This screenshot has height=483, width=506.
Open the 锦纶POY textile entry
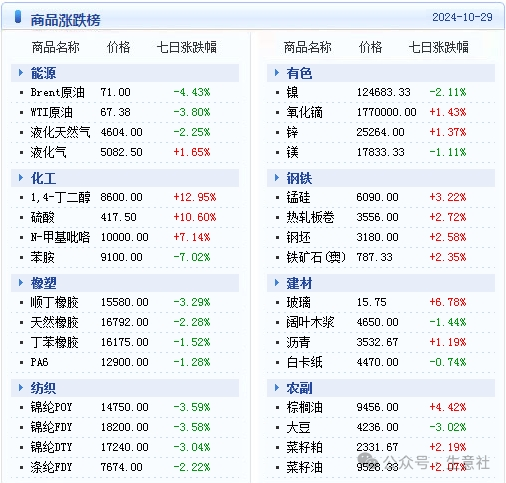tap(51, 407)
